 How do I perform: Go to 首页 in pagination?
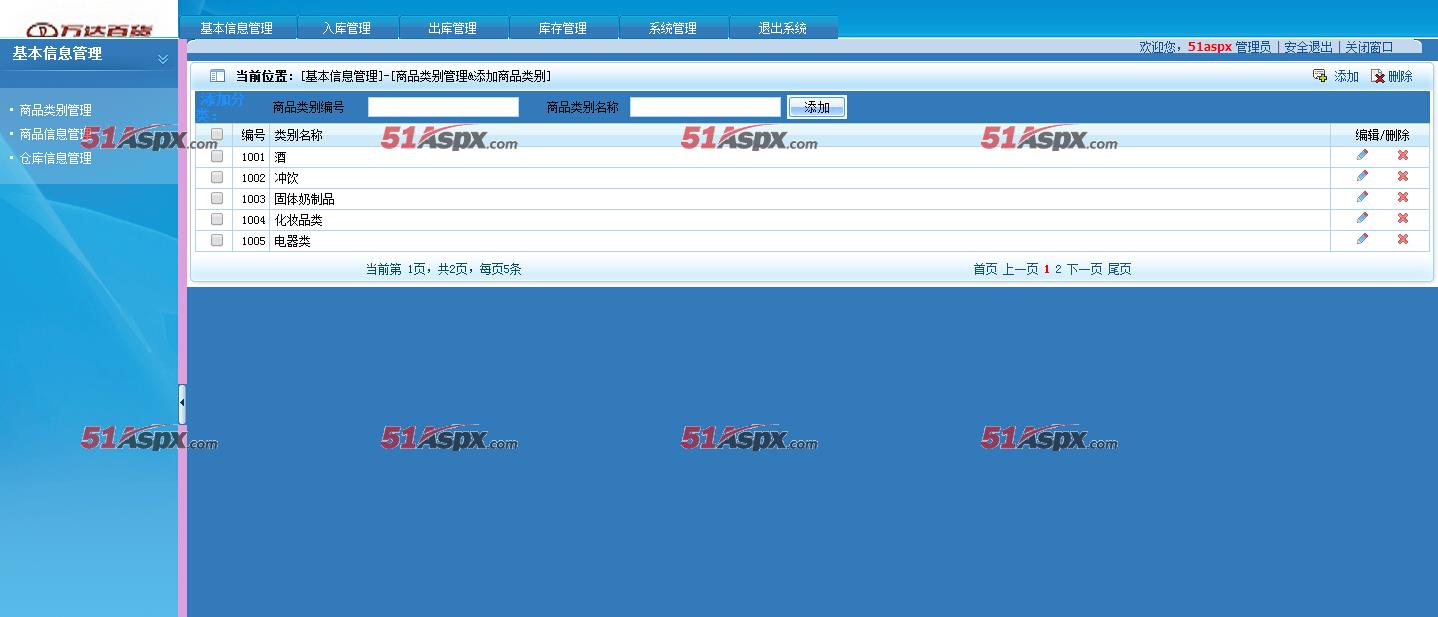coord(985,269)
